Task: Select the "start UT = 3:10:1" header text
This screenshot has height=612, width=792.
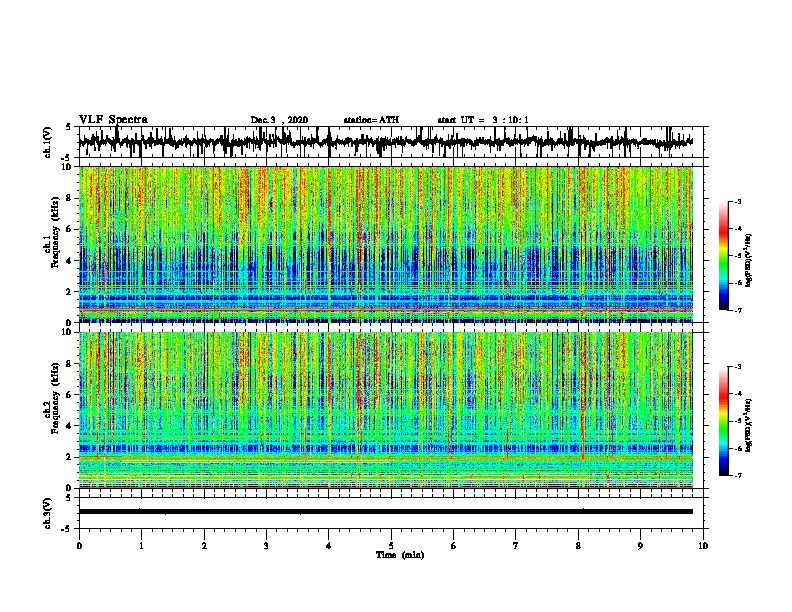Action: (483, 120)
